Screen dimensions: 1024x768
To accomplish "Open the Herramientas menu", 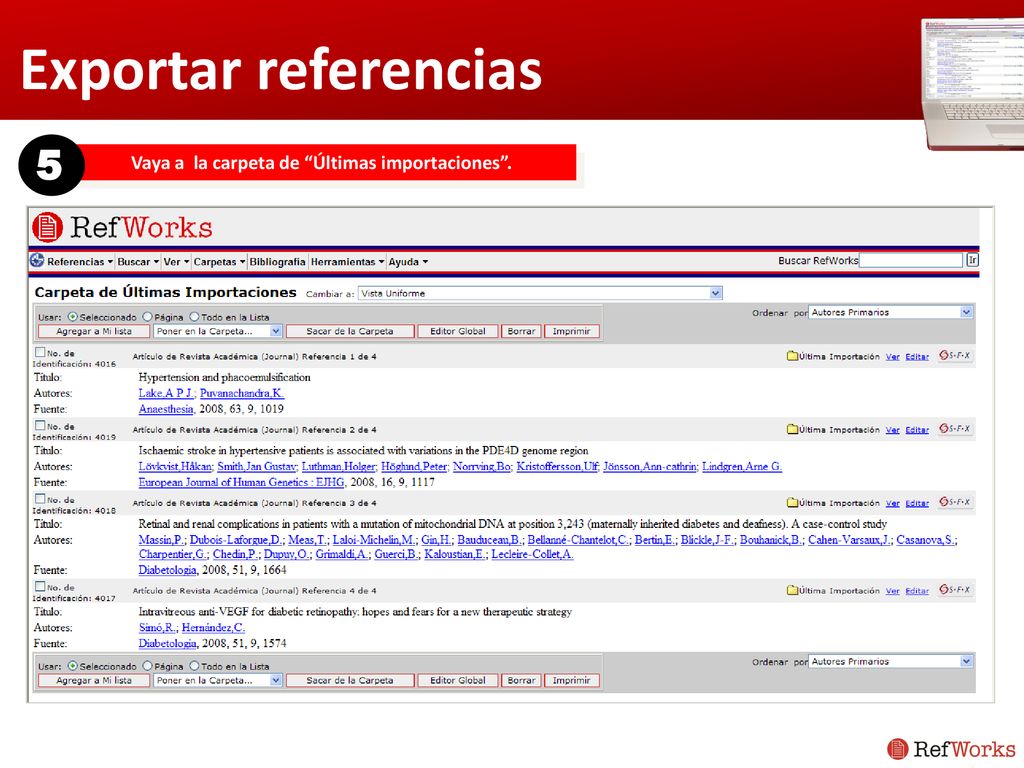I will [347, 261].
